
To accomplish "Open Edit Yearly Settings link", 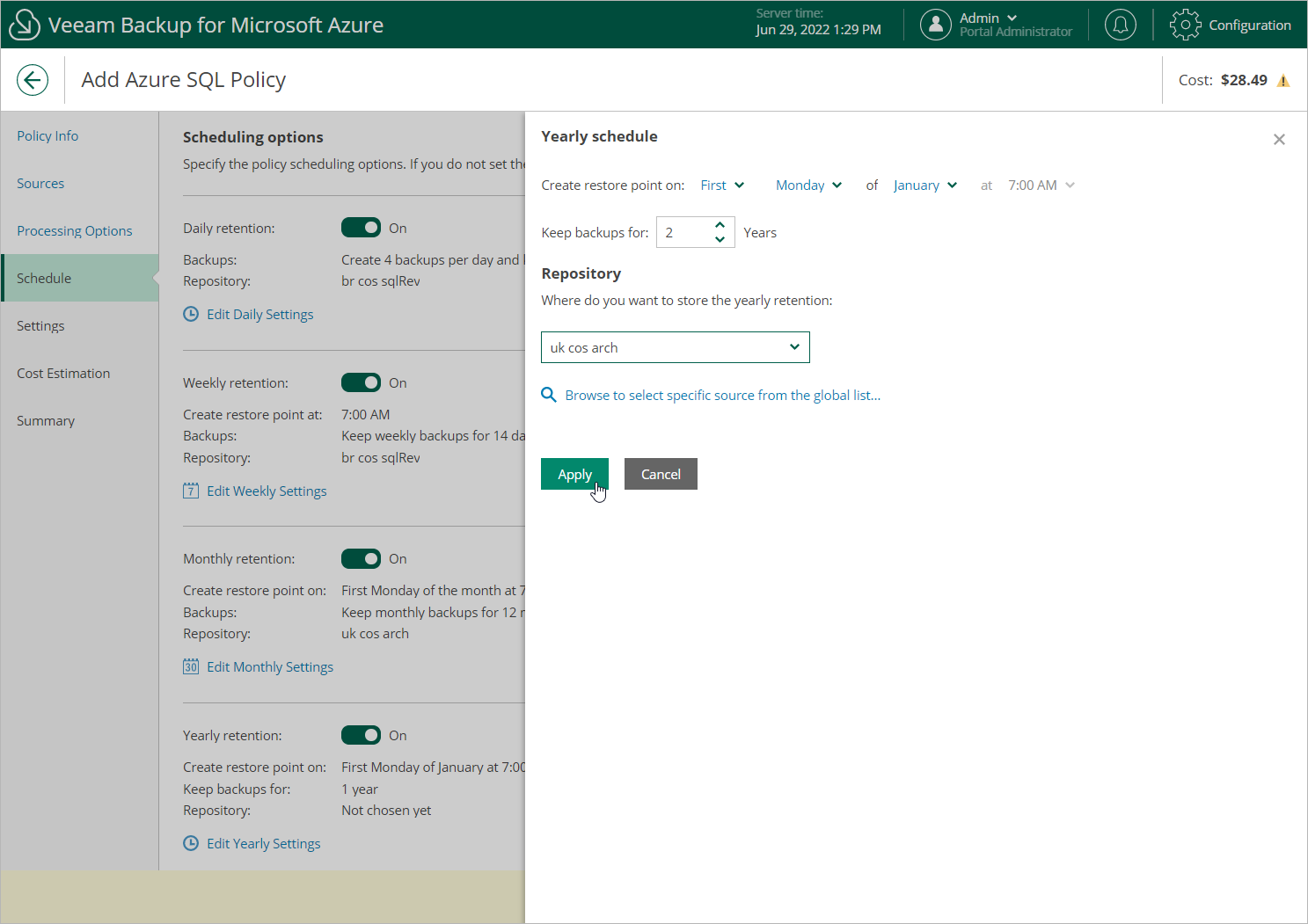I will pyautogui.click(x=264, y=843).
